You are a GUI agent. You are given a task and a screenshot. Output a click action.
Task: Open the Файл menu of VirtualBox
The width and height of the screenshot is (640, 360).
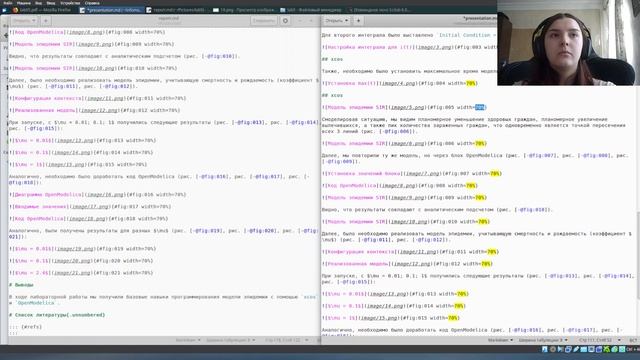(8, 3)
